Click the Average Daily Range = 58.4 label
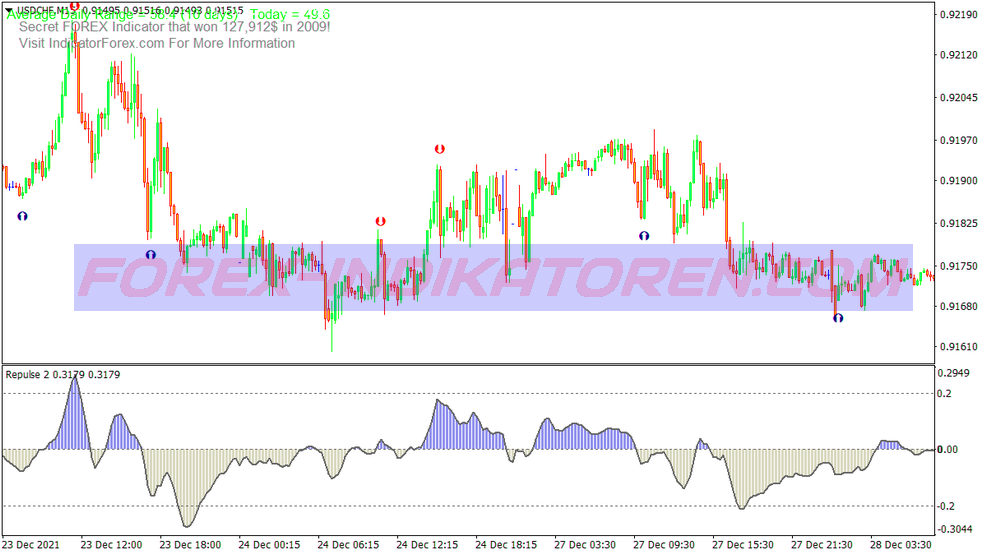 [123, 15]
